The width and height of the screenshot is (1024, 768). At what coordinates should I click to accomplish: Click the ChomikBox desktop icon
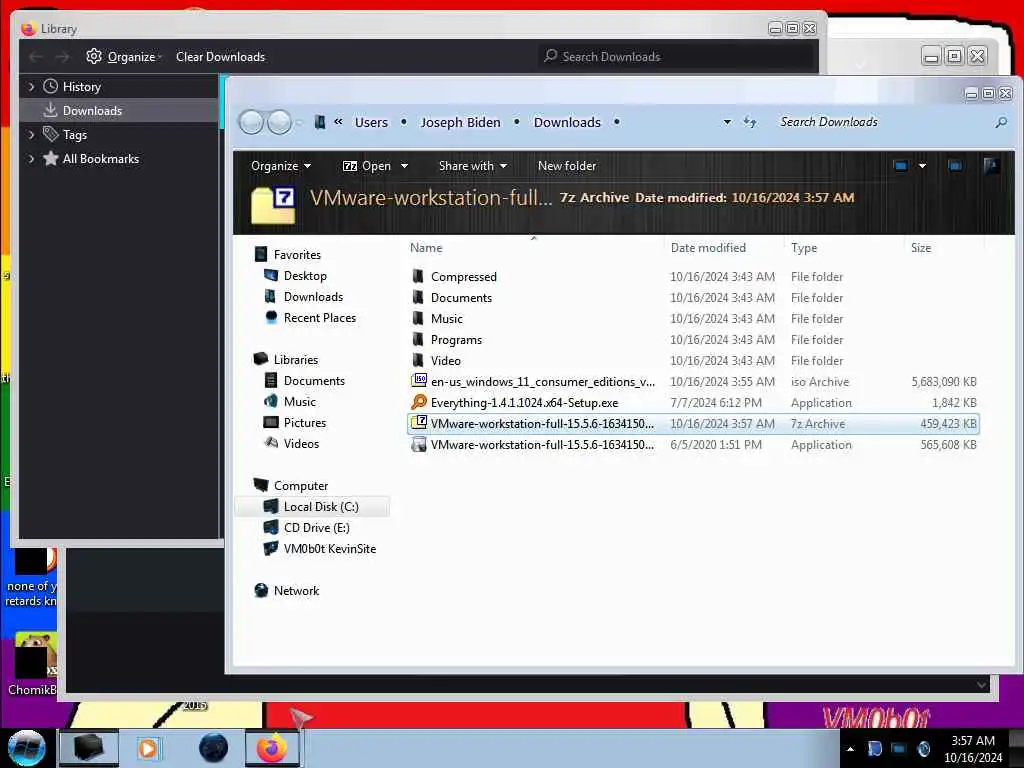(x=32, y=664)
